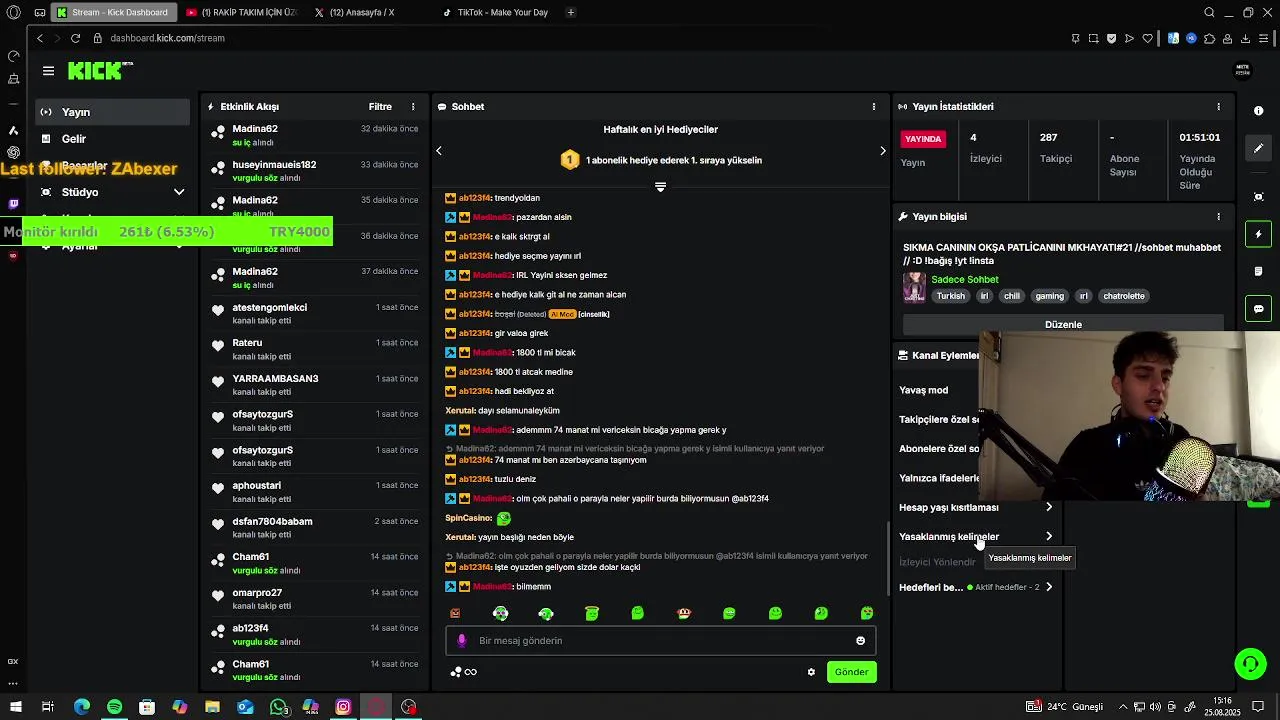Open emoji picker in message box
This screenshot has width=1280, height=720.
(x=860, y=641)
